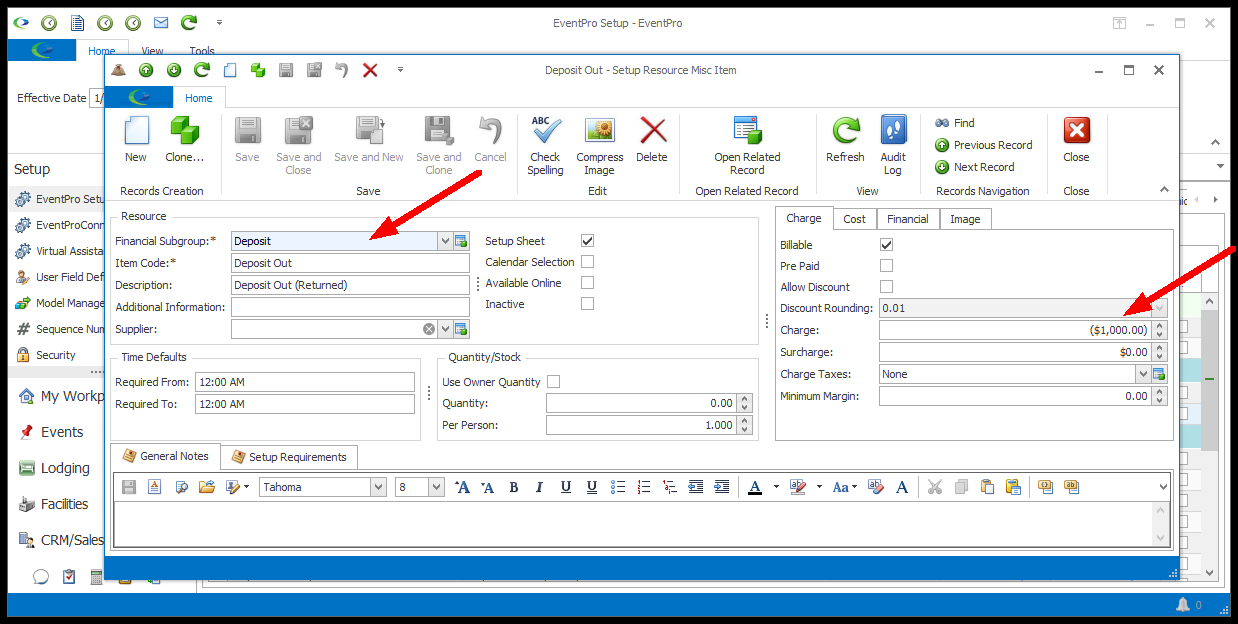Image resolution: width=1238 pixels, height=624 pixels.
Task: Close the record using the red Close ribbon button
Action: (x=1076, y=139)
